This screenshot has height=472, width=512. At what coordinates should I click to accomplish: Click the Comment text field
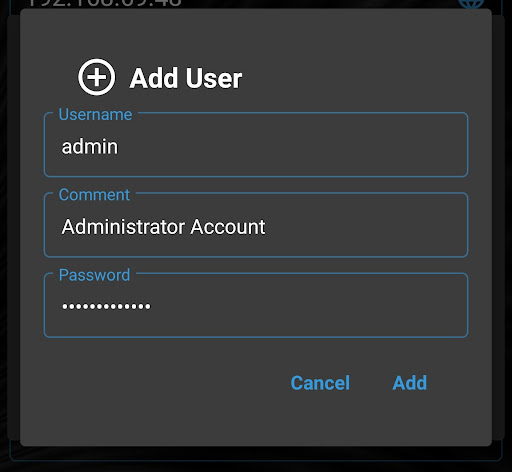256,225
